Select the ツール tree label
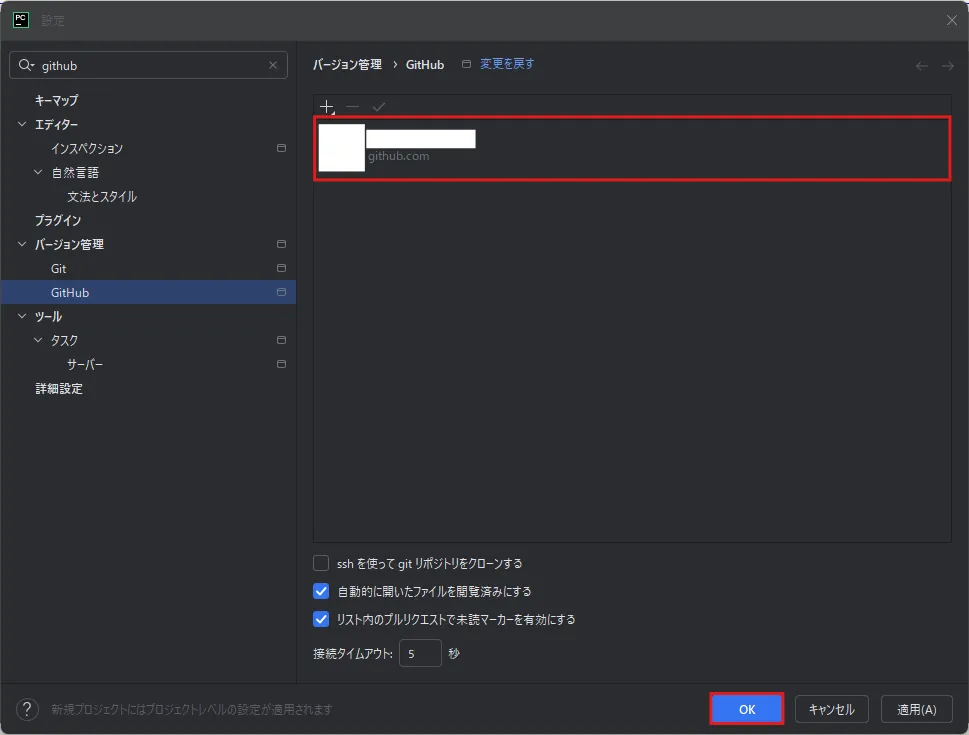The image size is (969, 735). tap(48, 316)
